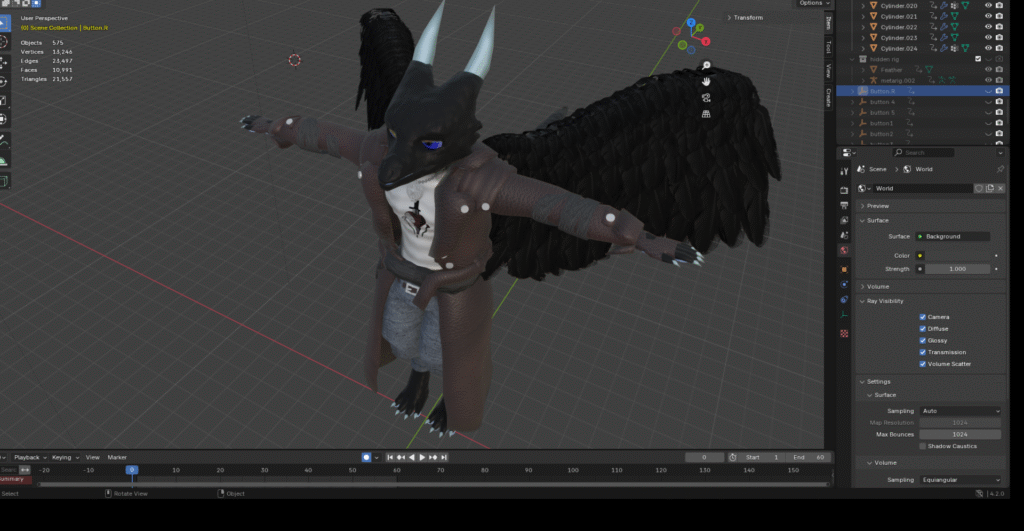Open the Playback menu in the timeline
The image size is (1024, 531).
[x=27, y=457]
